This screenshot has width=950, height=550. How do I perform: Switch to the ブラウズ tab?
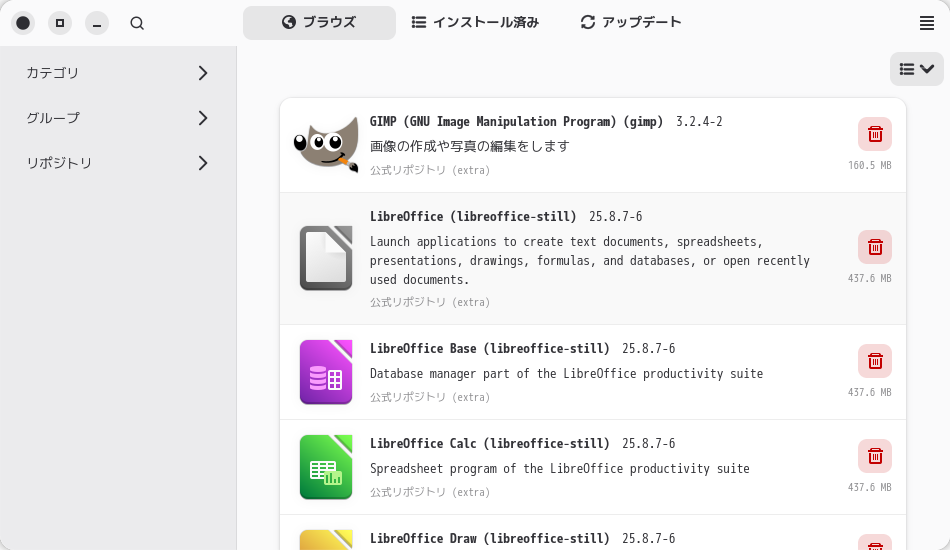pyautogui.click(x=319, y=22)
